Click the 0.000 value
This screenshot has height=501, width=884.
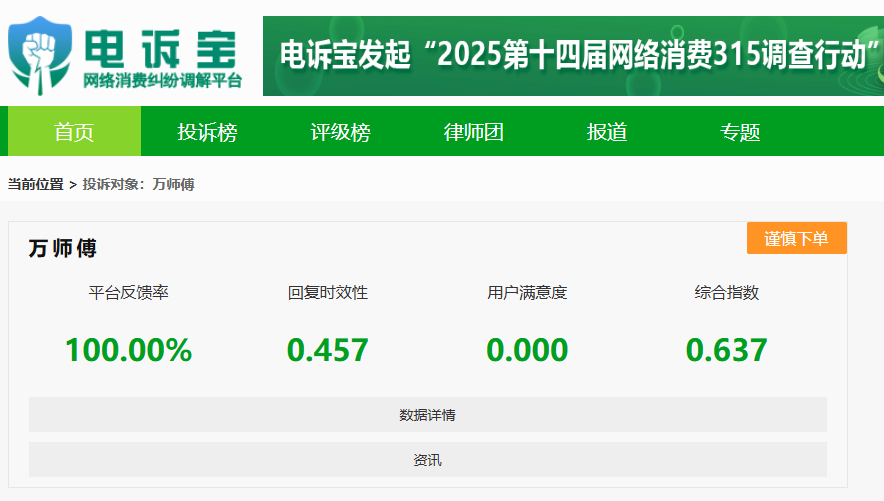[x=527, y=350]
